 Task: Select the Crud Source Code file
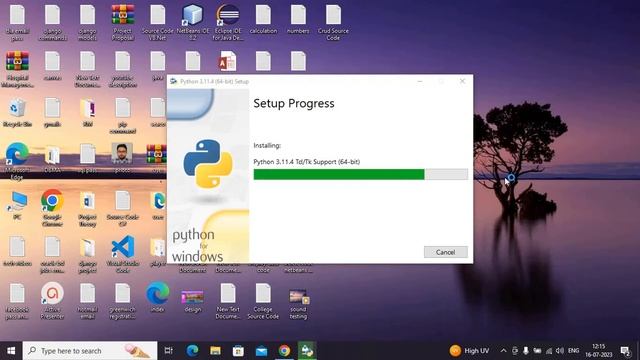point(333,22)
